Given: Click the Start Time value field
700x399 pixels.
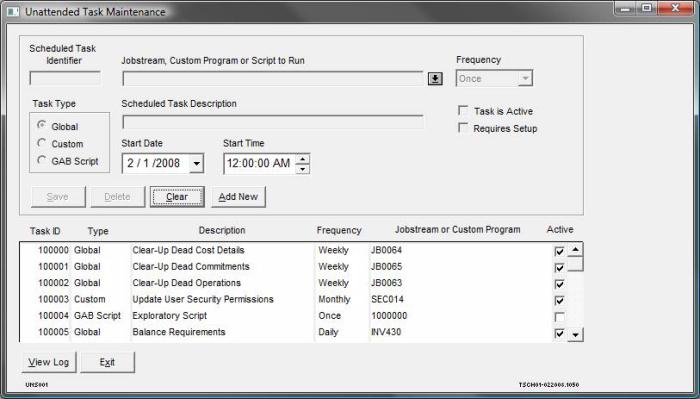Looking at the screenshot, I should click(x=259, y=163).
